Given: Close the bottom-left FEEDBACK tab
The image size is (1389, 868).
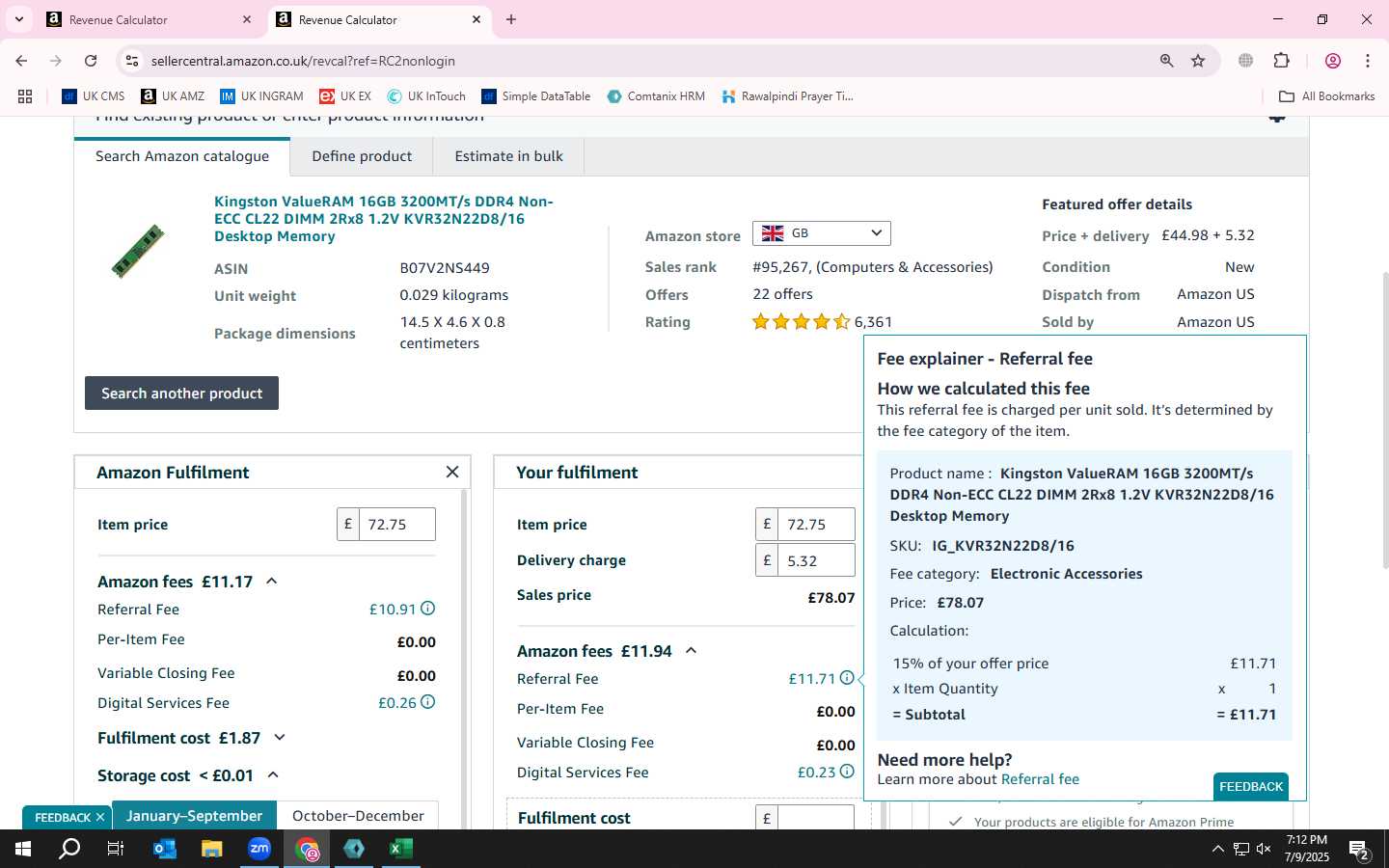Looking at the screenshot, I should (99, 818).
